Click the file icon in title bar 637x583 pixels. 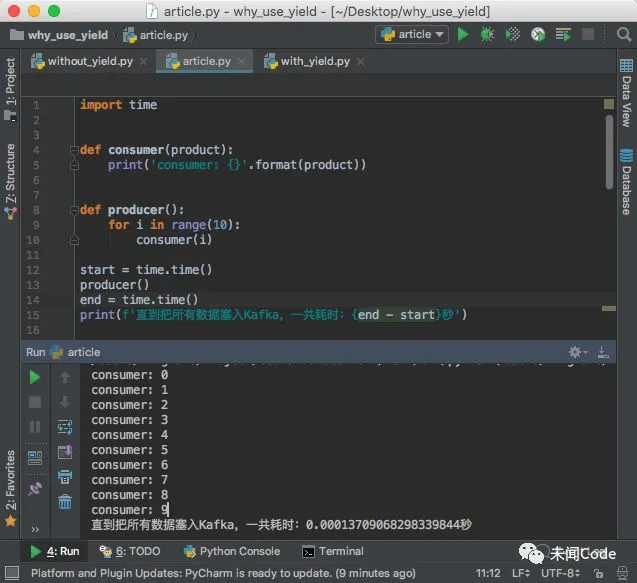(x=152, y=11)
